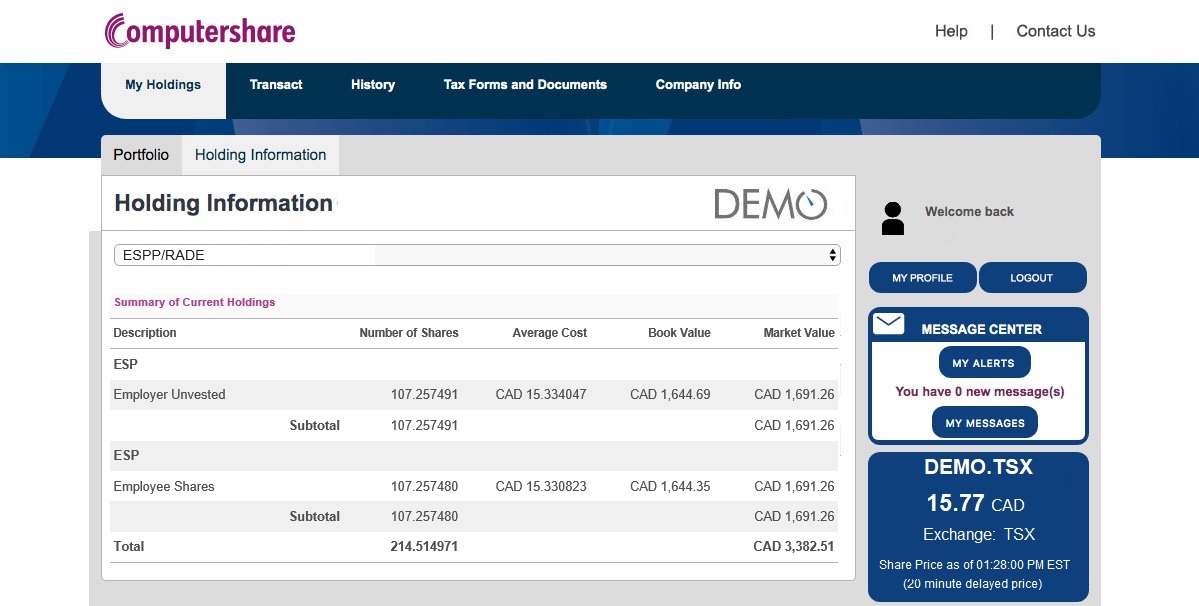Click the Help link
Viewport: 1199px width, 606px height.
click(x=951, y=31)
